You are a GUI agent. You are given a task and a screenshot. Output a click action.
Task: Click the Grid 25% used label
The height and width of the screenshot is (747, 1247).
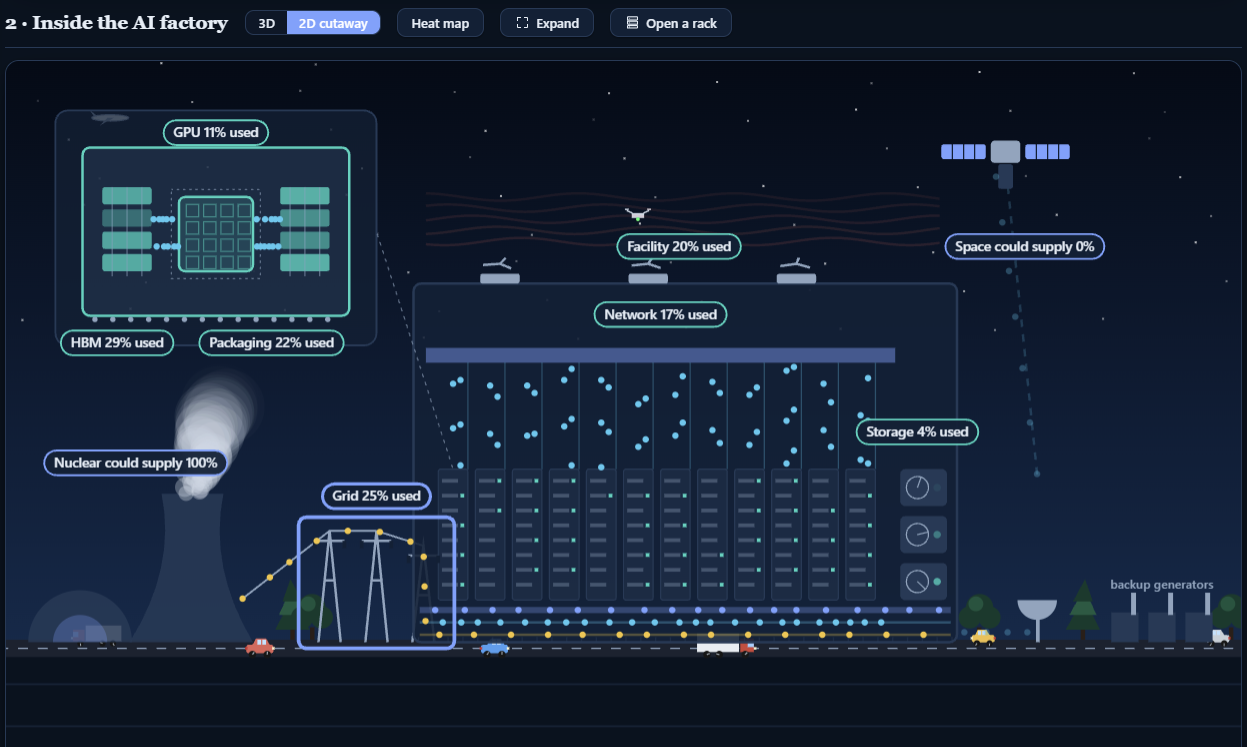376,495
